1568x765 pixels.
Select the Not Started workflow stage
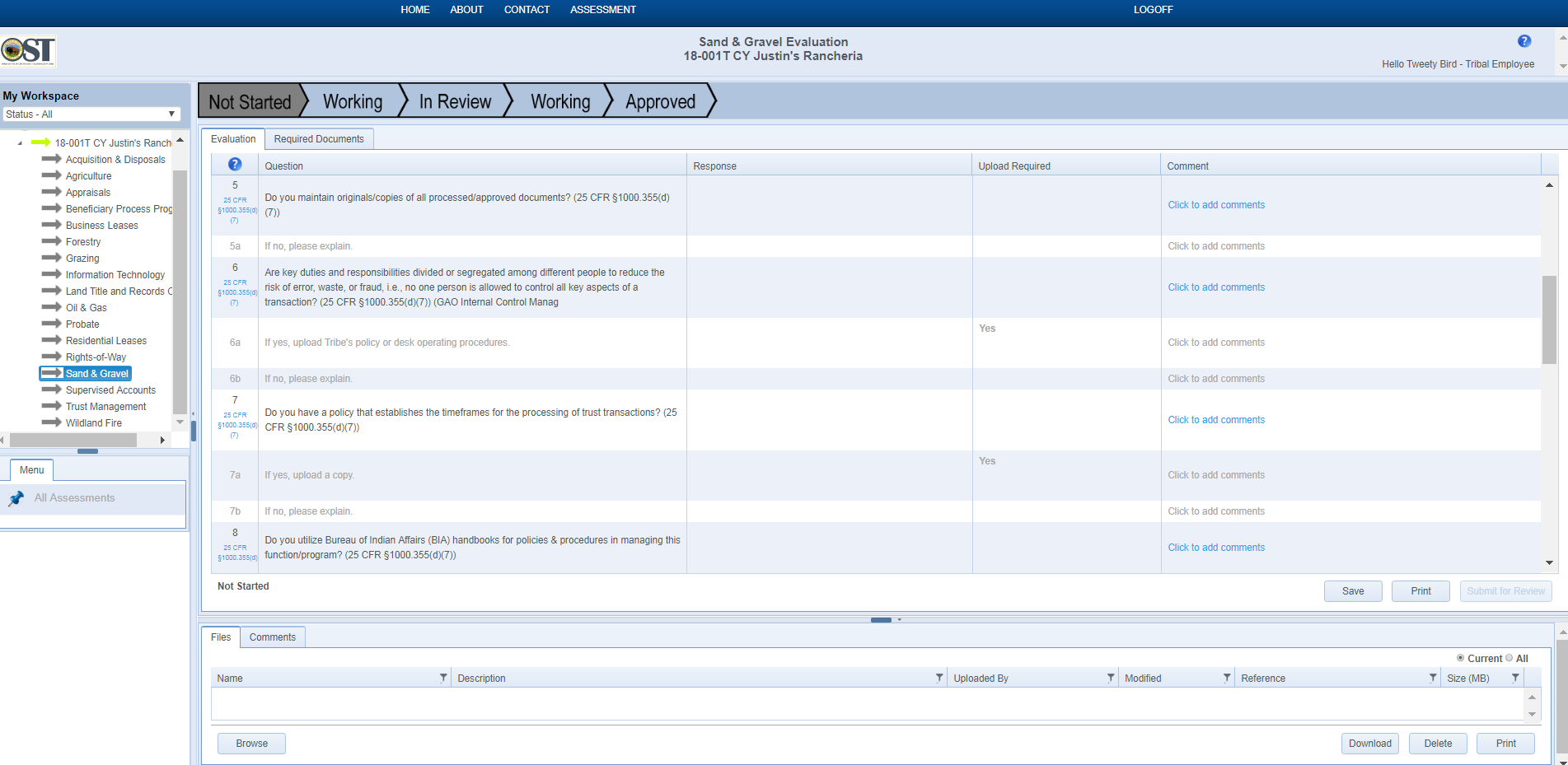coord(250,101)
